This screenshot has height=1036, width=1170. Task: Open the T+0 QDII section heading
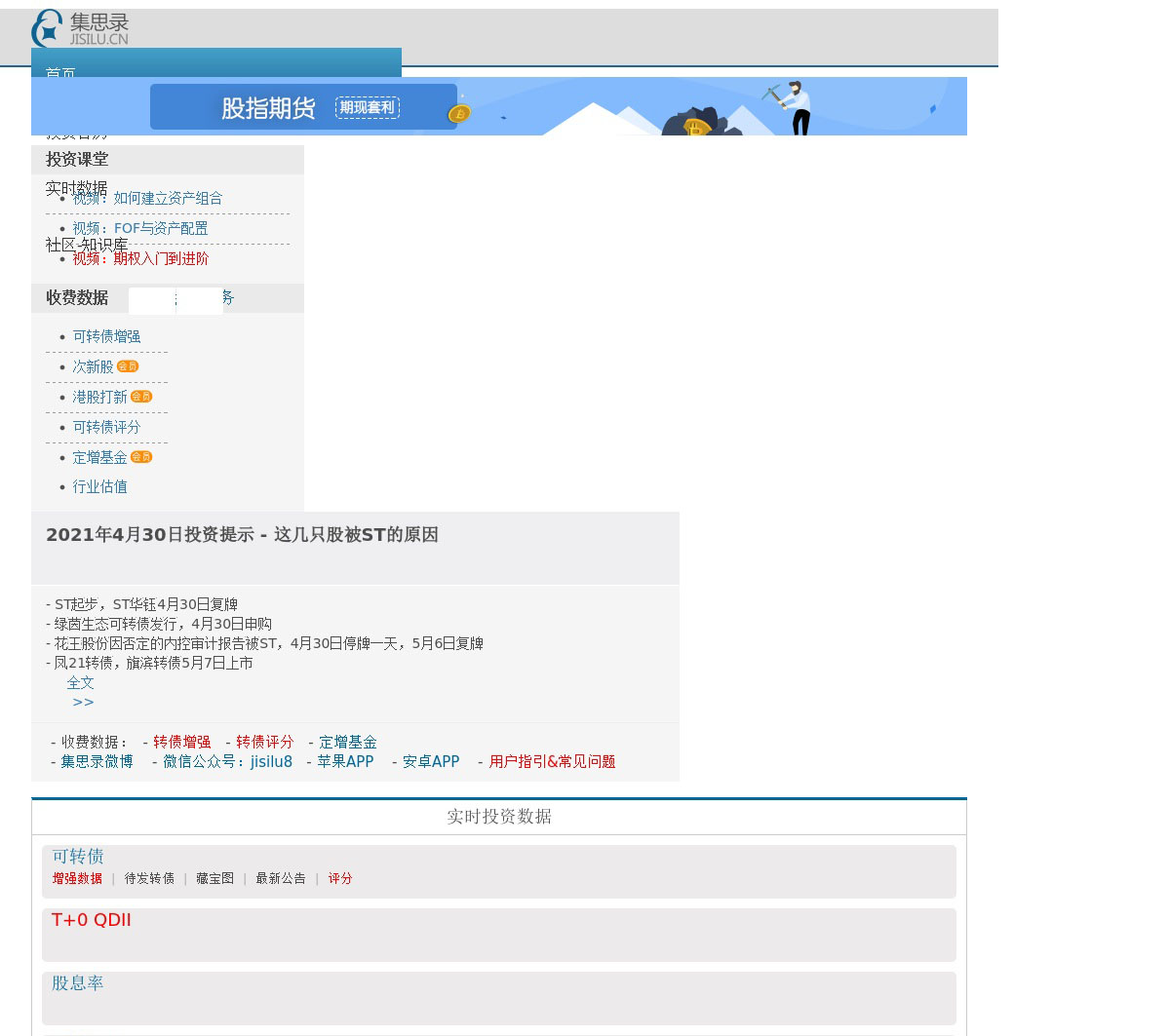point(91,919)
